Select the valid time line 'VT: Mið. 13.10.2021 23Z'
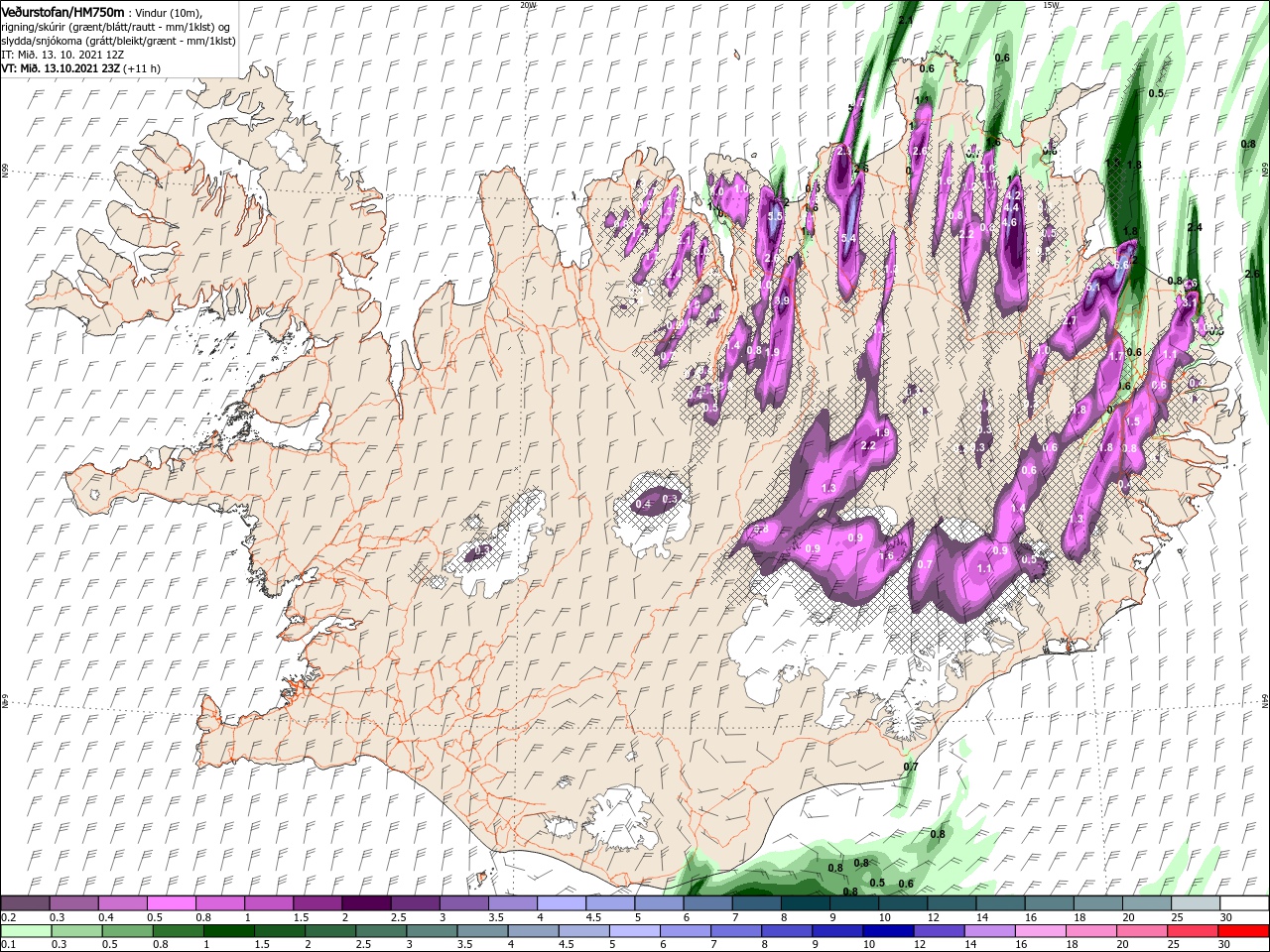This screenshot has height=952, width=1270. [x=61, y=68]
